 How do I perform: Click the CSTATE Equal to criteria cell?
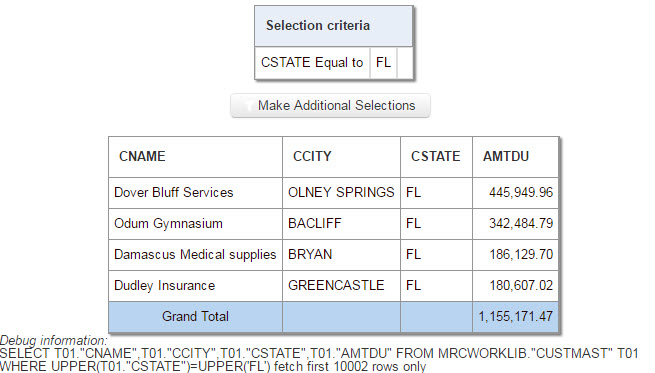pos(312,63)
